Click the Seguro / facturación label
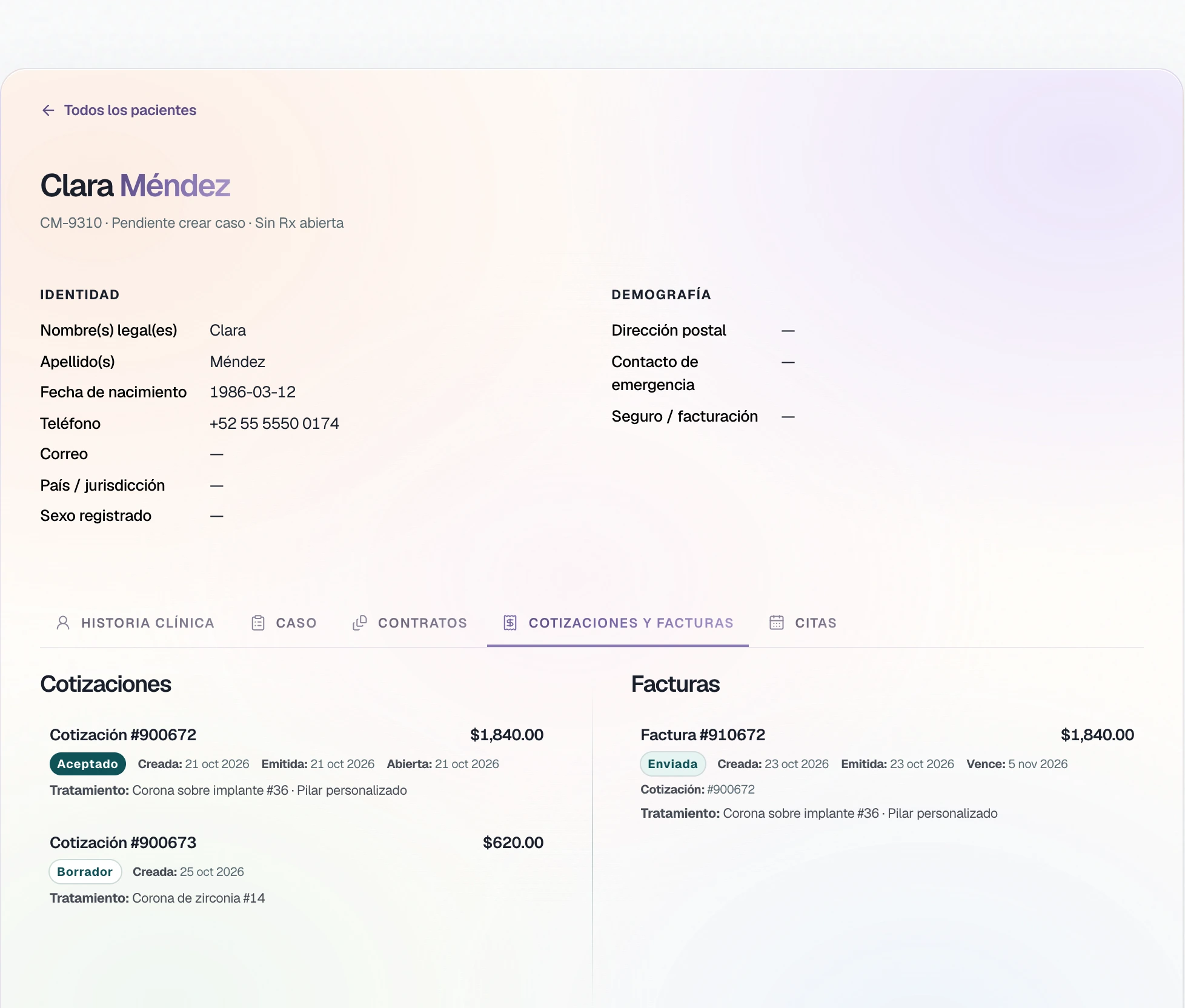Viewport: 1185px width, 1008px height. pyautogui.click(x=685, y=416)
